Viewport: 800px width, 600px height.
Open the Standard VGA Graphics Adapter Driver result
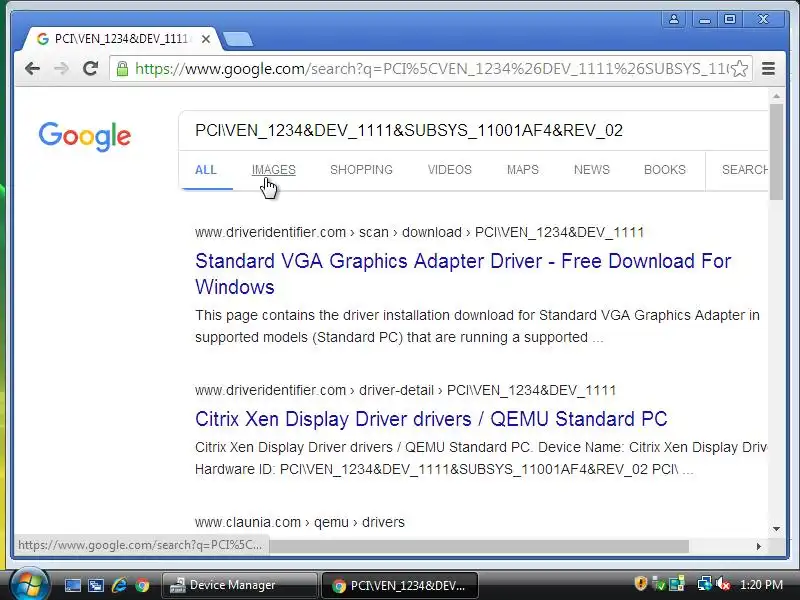click(463, 274)
